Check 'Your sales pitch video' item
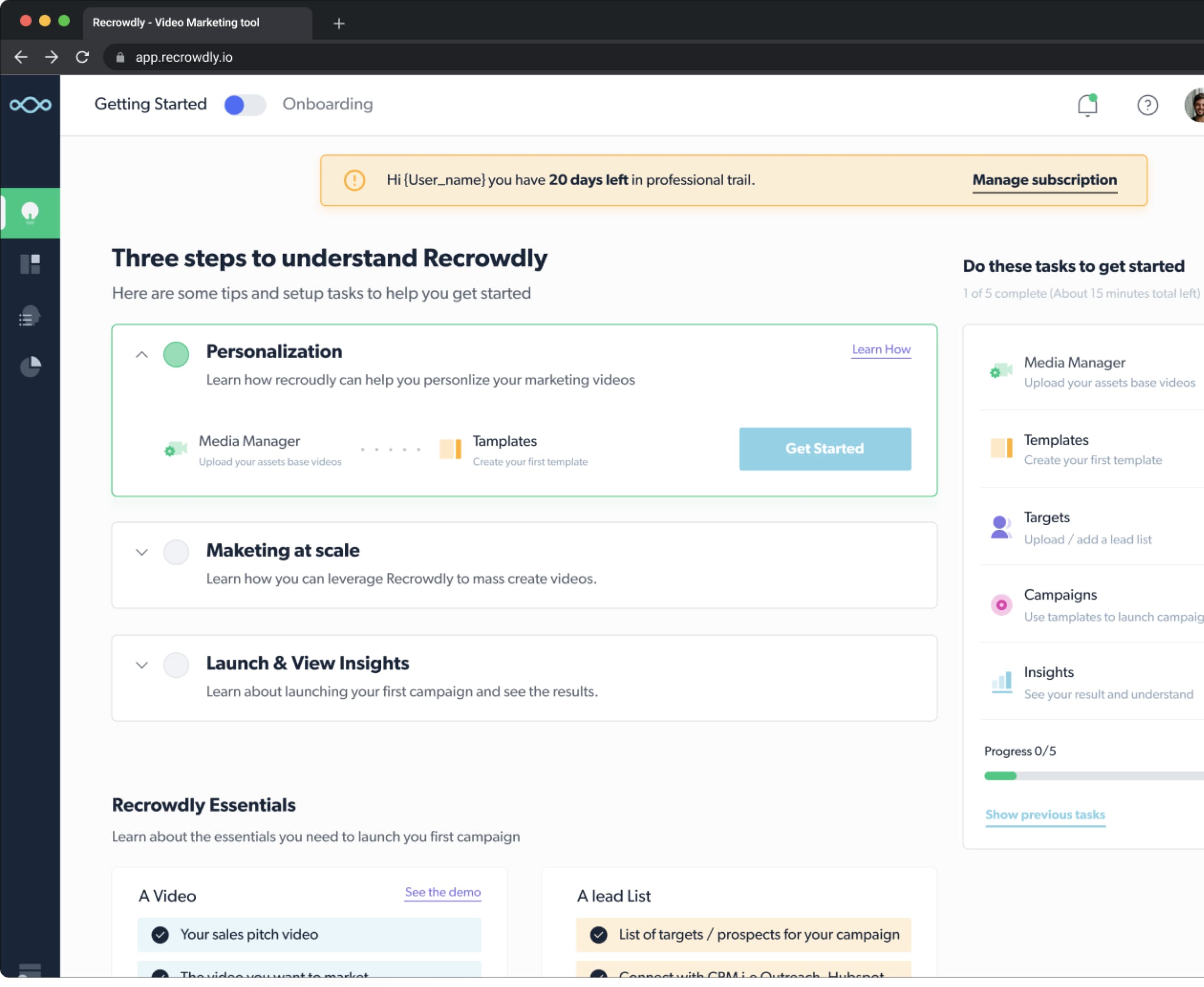The image size is (1204, 987). 160,934
